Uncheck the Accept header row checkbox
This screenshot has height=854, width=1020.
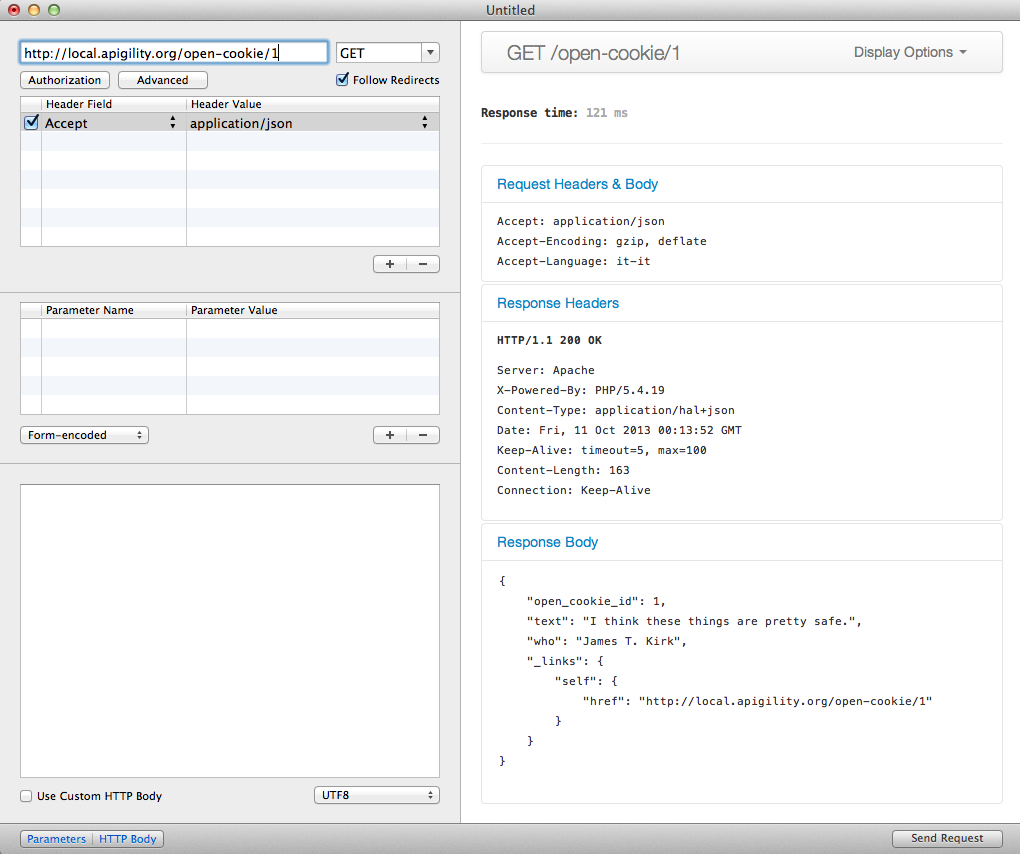pos(30,123)
